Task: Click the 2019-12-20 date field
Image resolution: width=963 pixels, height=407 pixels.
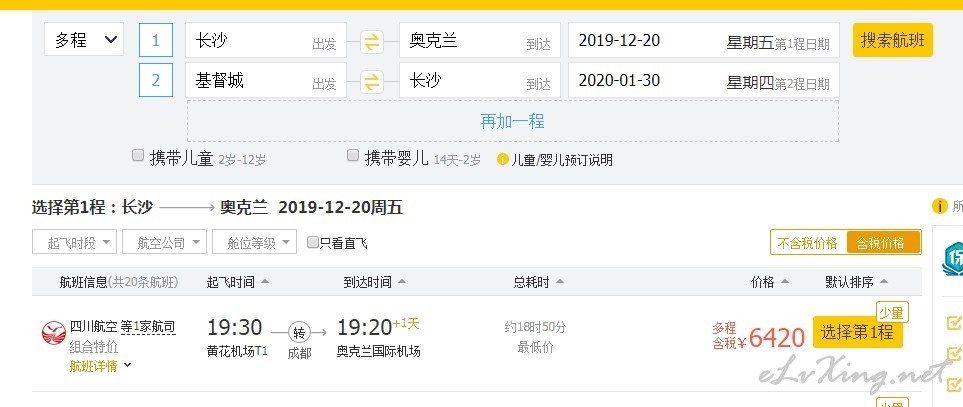Action: (x=704, y=41)
